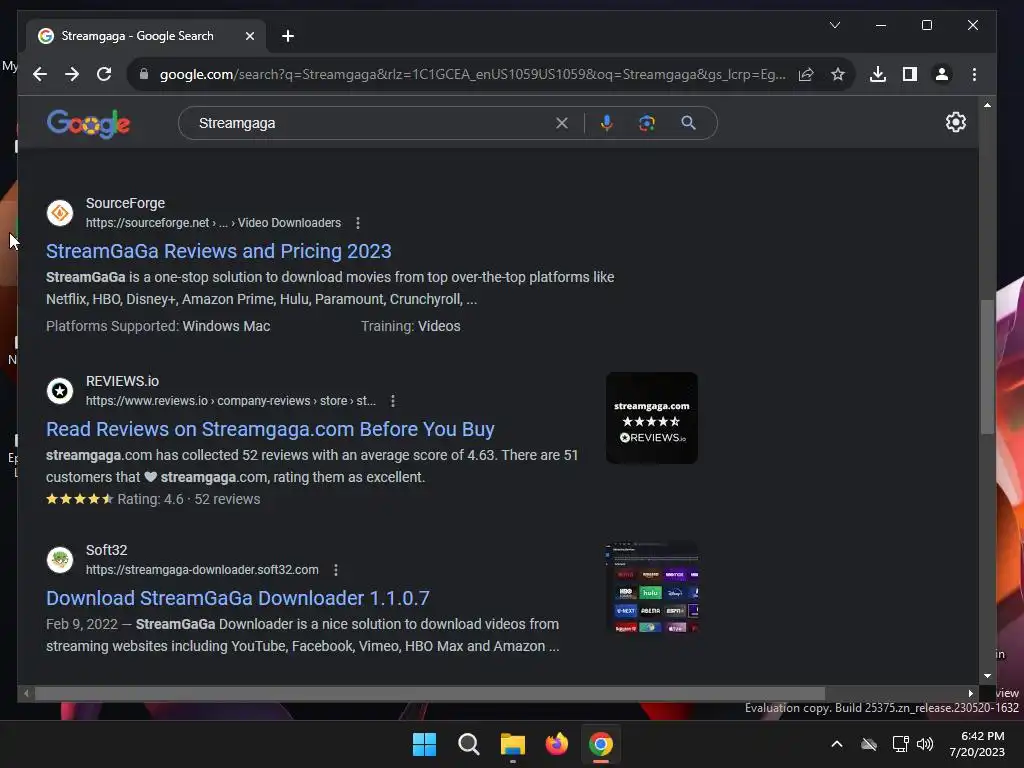This screenshot has height=768, width=1024.
Task: View site information via lock icon
Action: click(x=144, y=74)
